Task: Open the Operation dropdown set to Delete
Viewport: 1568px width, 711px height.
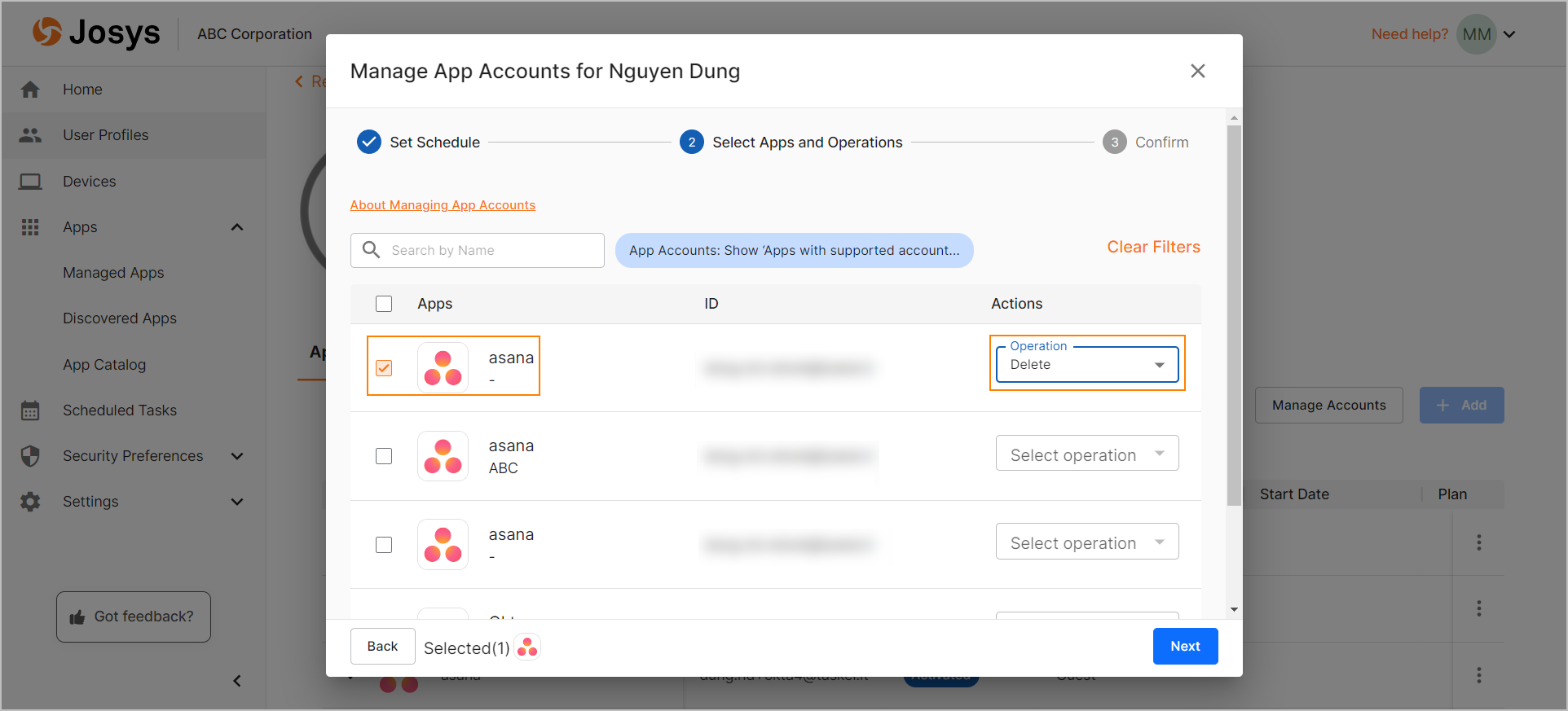Action: click(1087, 364)
